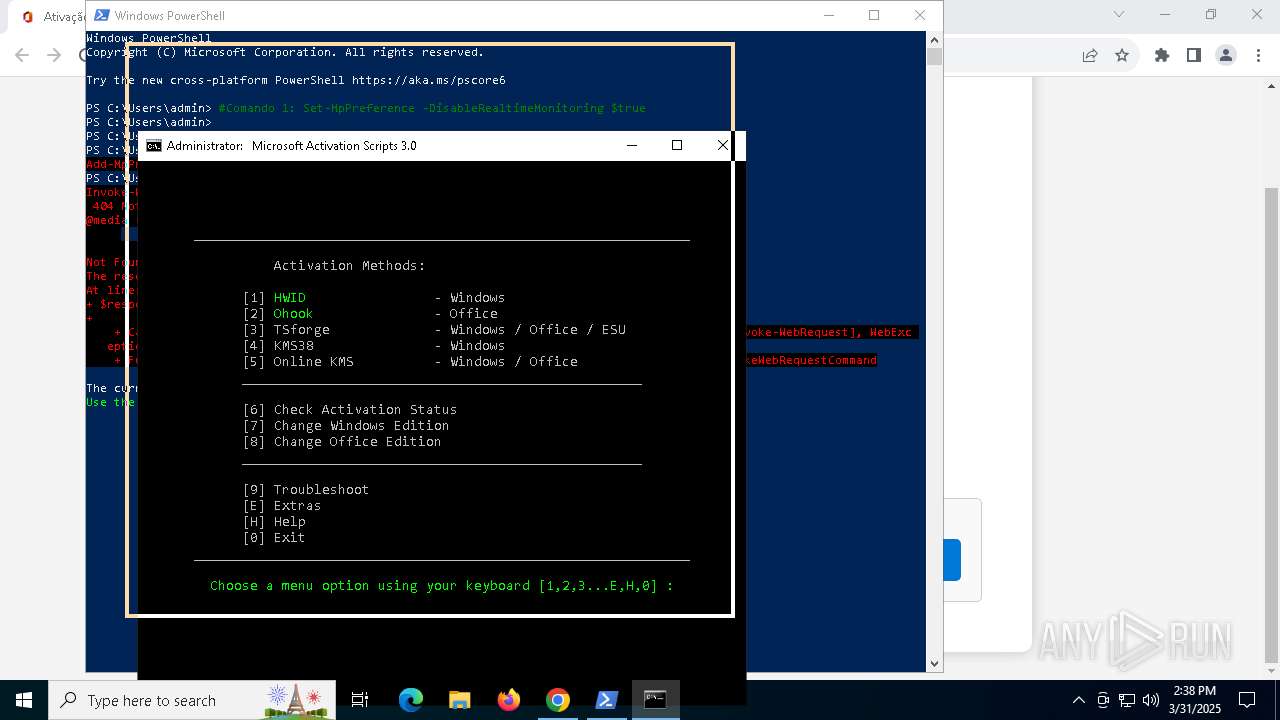Click the Chrome forward arrow
This screenshot has width=1280, height=720.
(54, 55)
